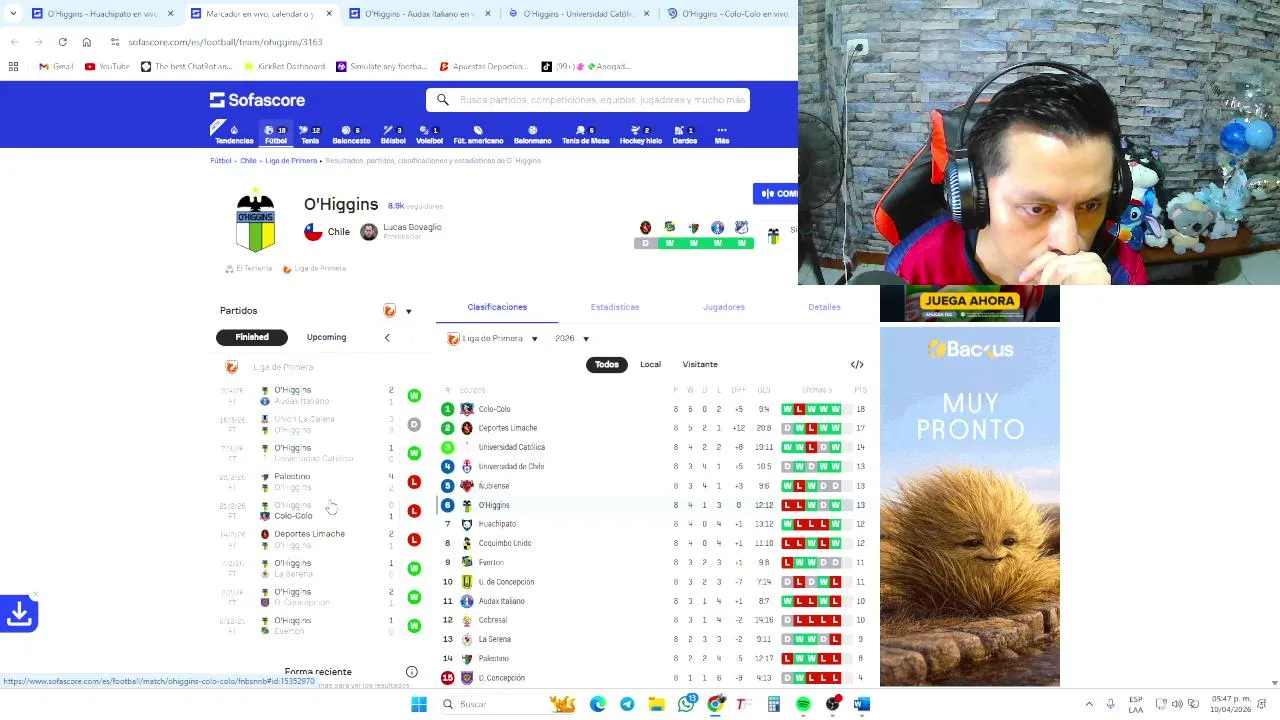This screenshot has width=1280, height=720.
Task: Select the Upcoming matches toggle
Action: pyautogui.click(x=326, y=337)
